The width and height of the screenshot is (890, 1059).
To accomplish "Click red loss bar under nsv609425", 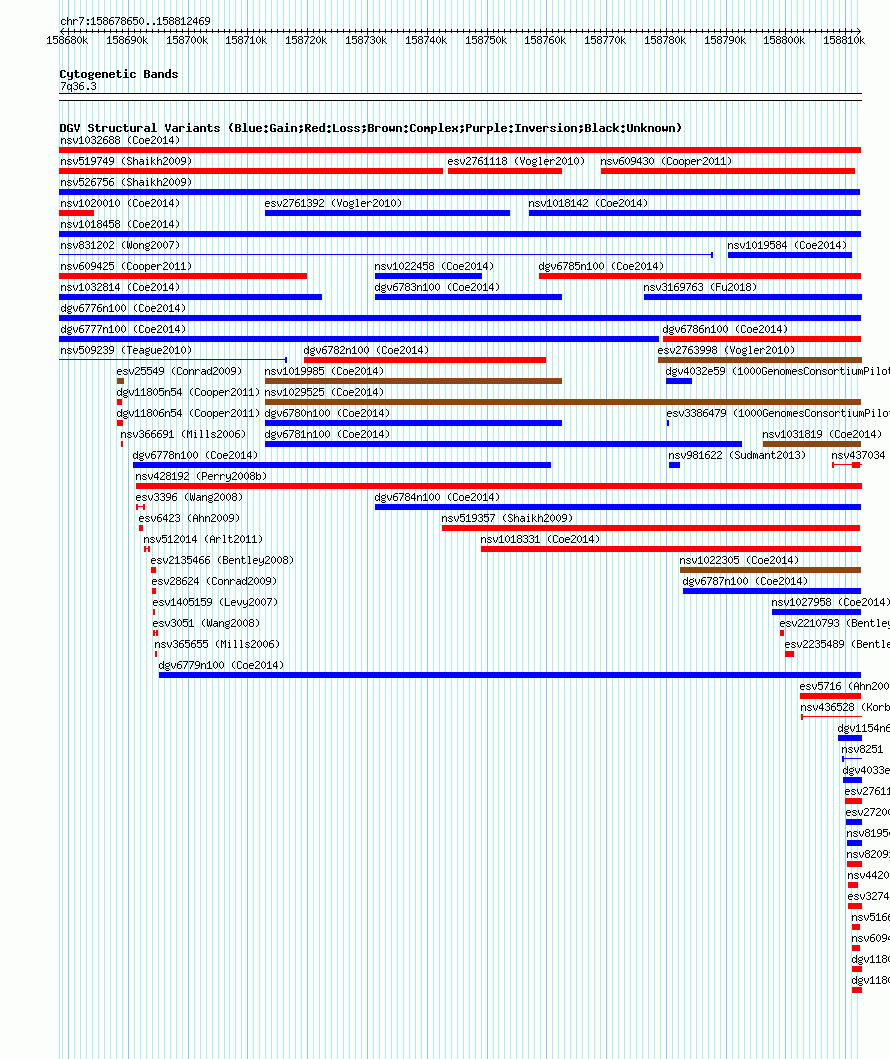I will [183, 276].
